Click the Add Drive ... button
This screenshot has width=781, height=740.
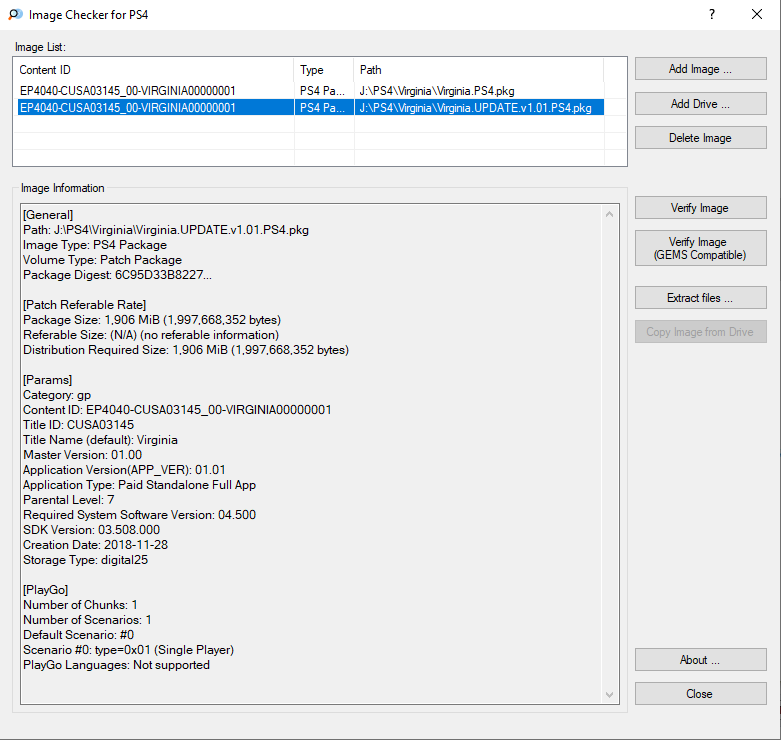pos(700,104)
